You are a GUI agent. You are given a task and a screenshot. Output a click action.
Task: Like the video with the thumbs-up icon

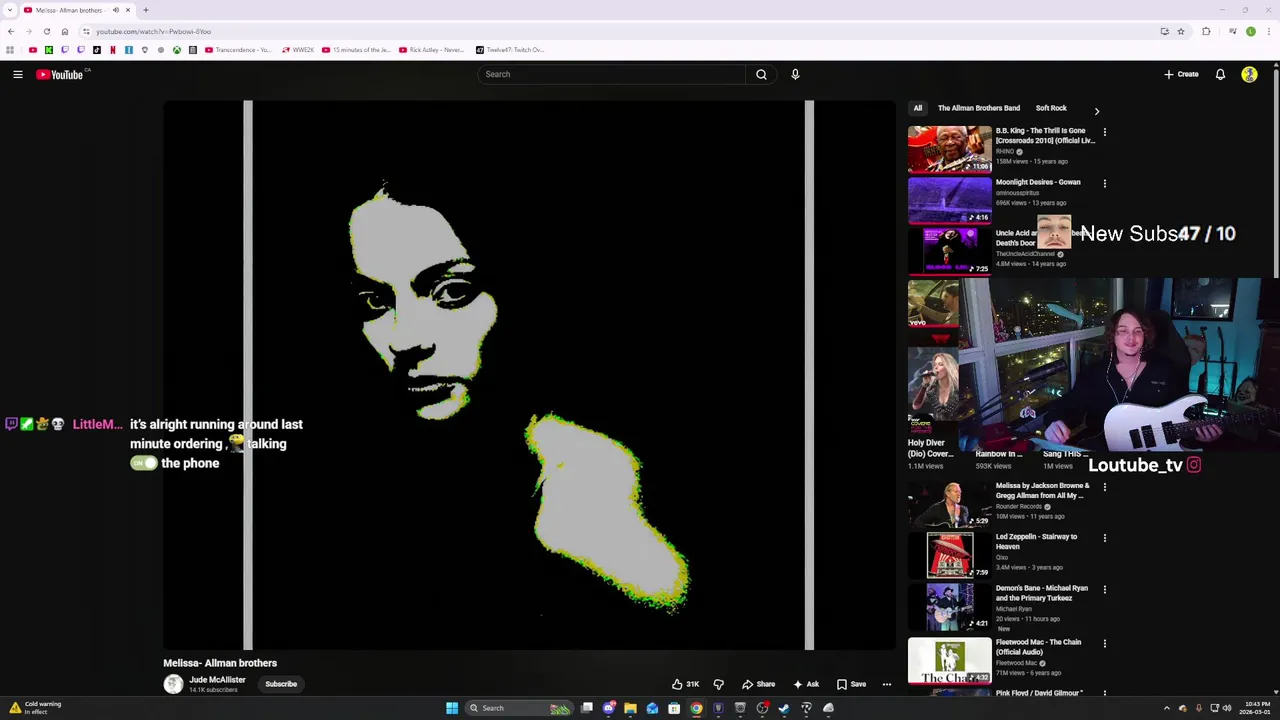point(677,684)
